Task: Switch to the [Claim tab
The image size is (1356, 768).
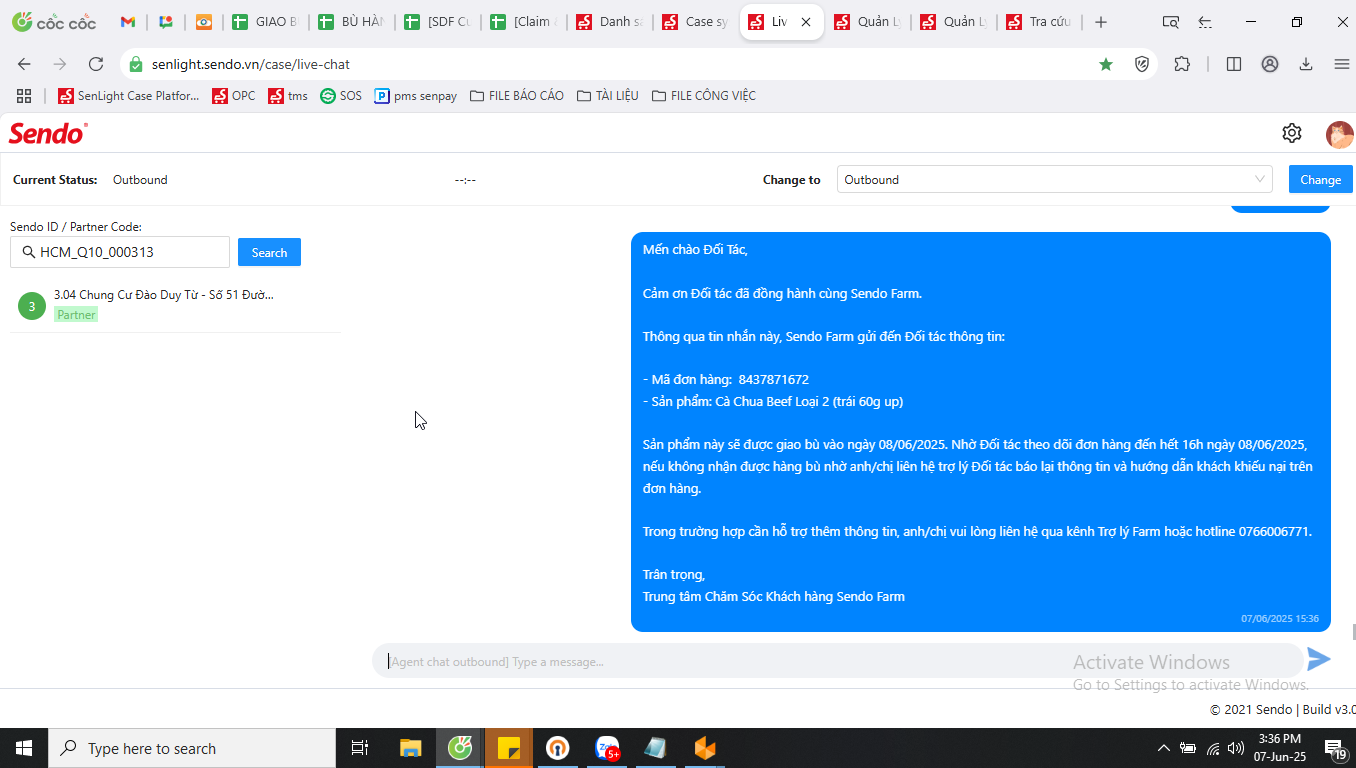Action: click(523, 22)
